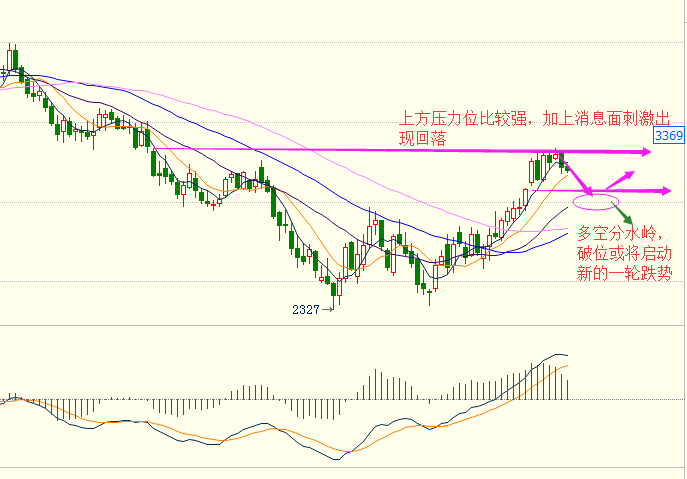The height and width of the screenshot is (479, 687).
Task: Click the pink ellipse marking support zone
Action: pyautogui.click(x=596, y=203)
